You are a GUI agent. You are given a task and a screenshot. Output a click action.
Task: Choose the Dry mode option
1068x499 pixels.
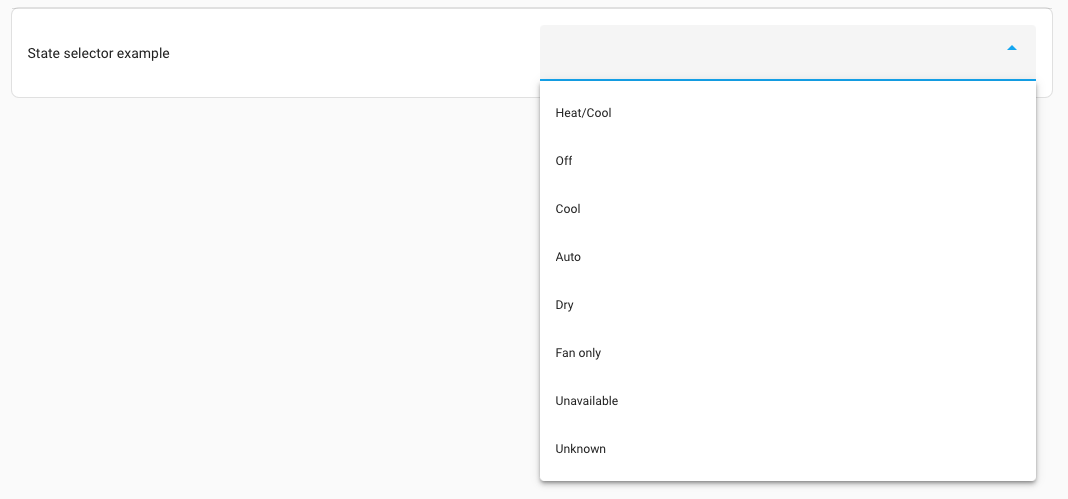click(x=565, y=305)
